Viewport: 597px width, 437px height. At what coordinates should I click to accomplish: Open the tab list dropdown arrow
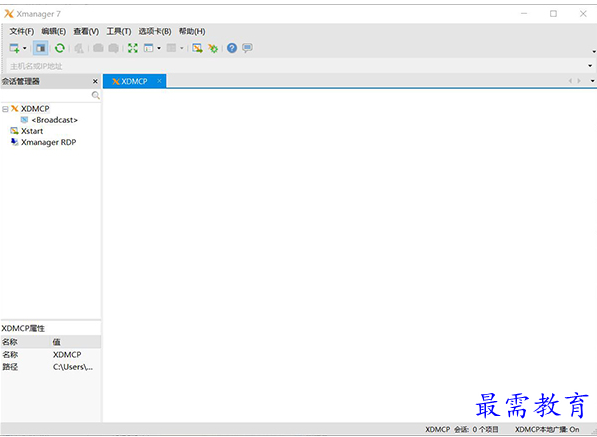(592, 81)
